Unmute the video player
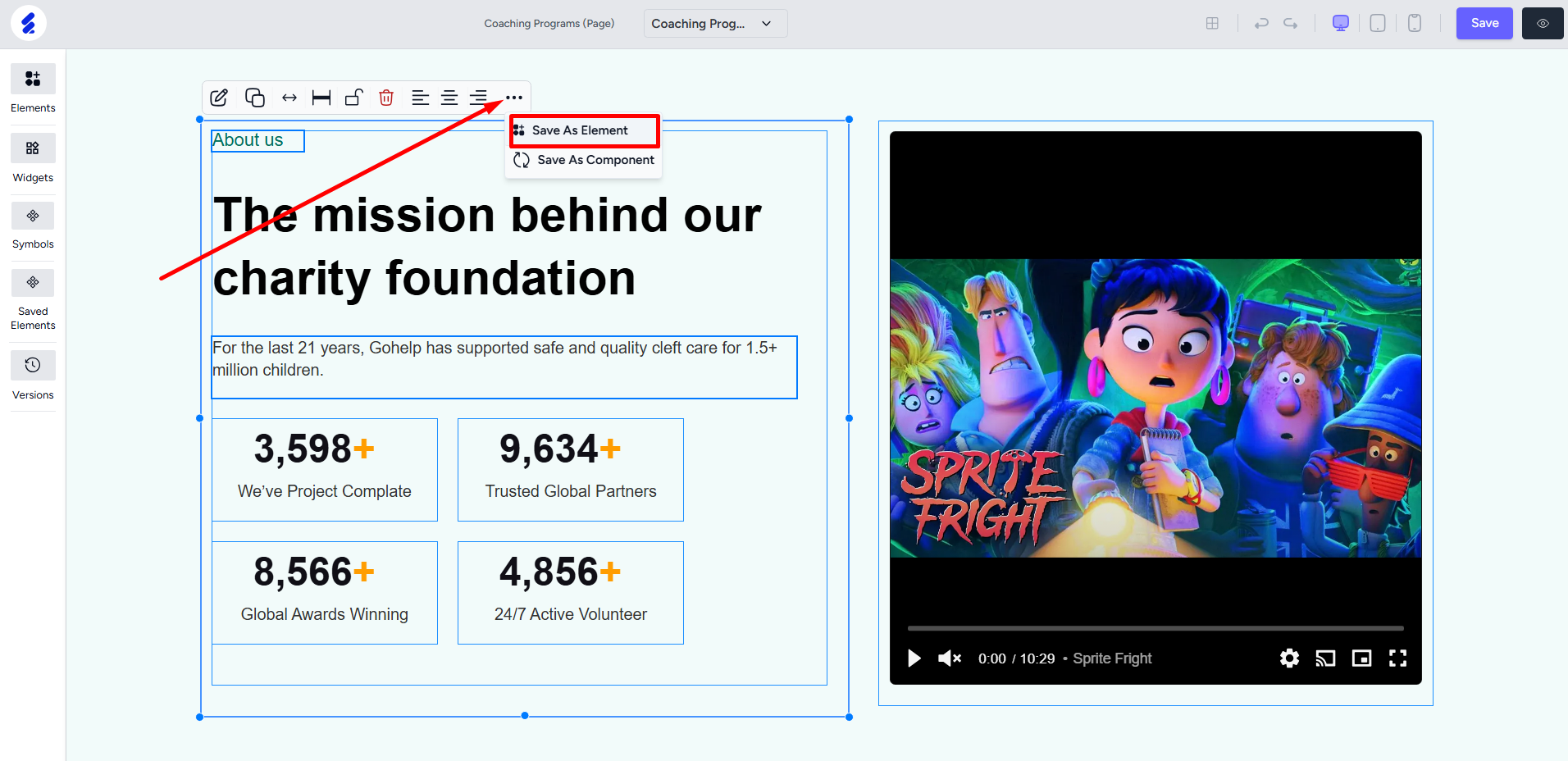1568x761 pixels. (950, 658)
